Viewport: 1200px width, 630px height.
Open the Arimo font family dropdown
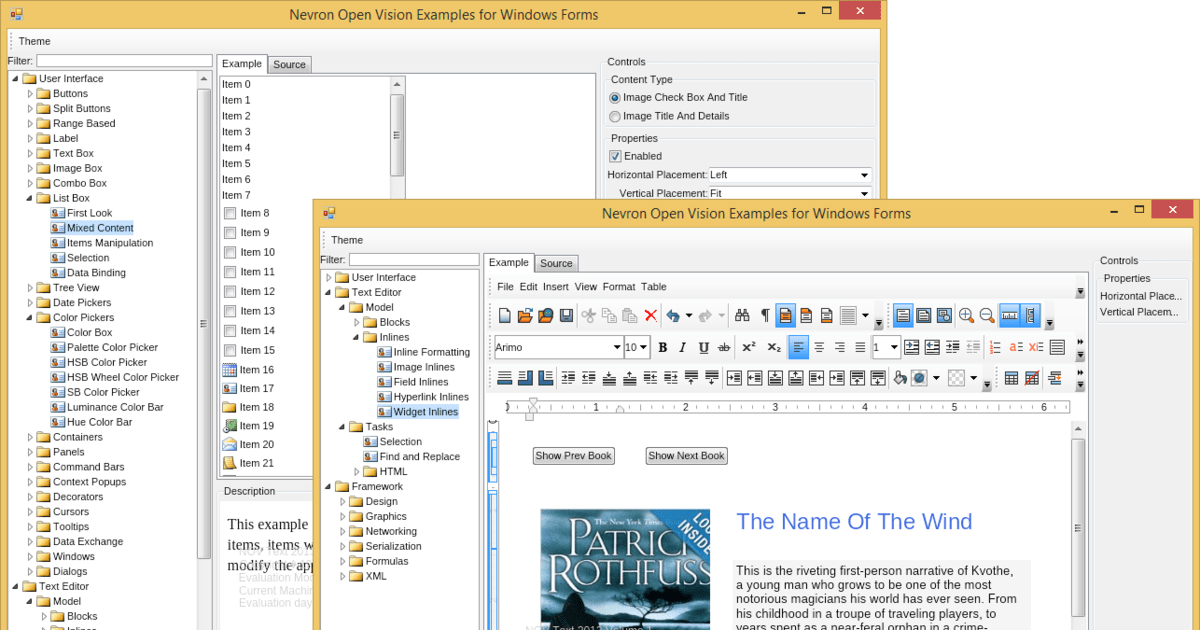(x=616, y=347)
